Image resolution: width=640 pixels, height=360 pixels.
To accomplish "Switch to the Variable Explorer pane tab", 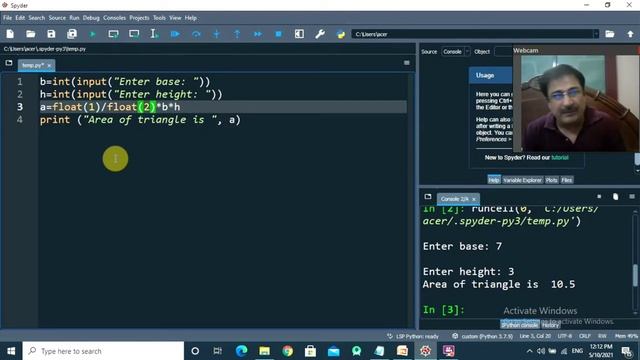I will pyautogui.click(x=522, y=180).
